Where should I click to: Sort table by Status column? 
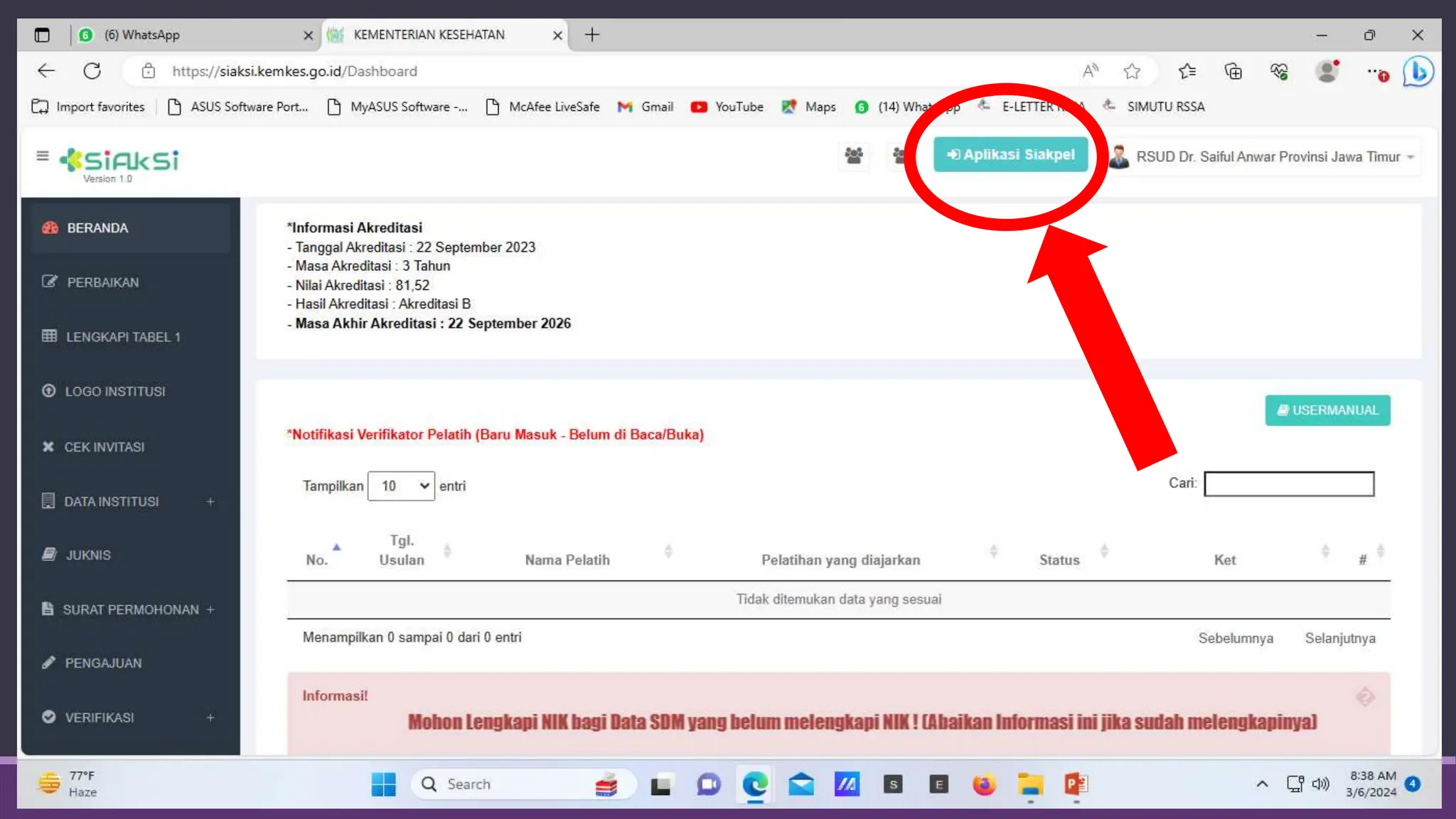[x=1059, y=560]
